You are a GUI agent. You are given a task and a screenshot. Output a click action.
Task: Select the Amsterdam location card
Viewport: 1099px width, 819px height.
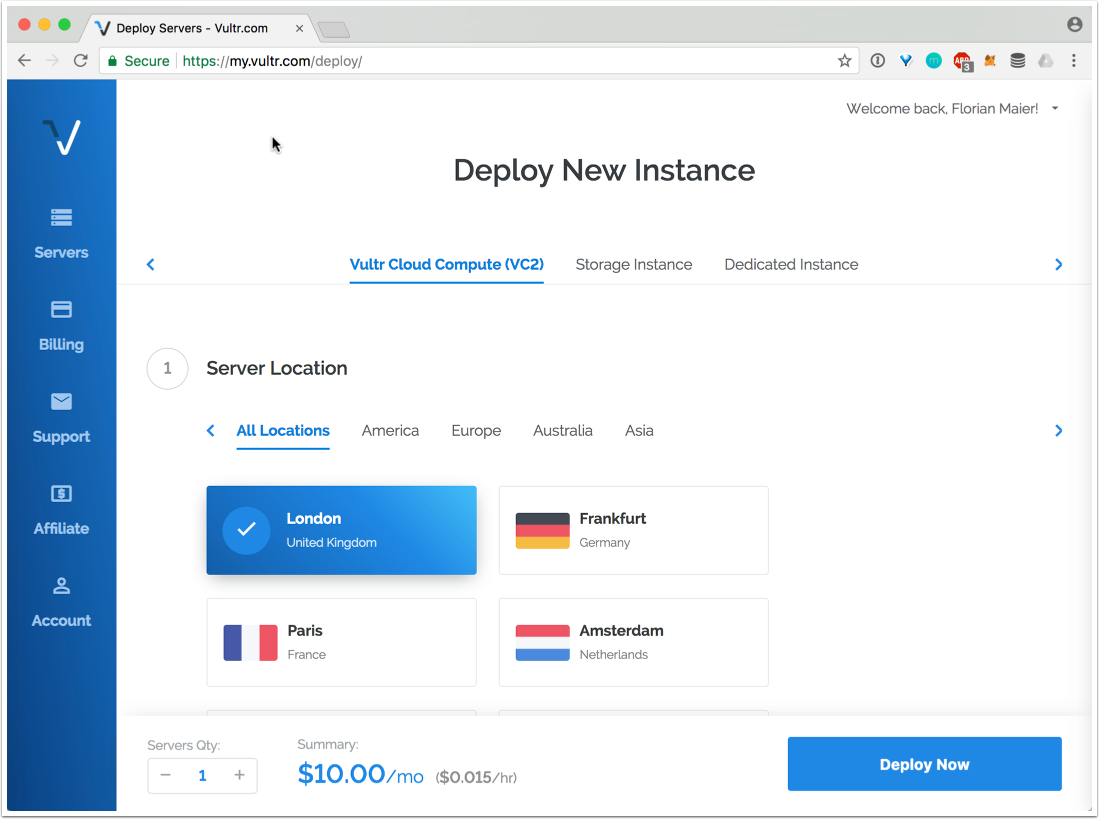[x=634, y=642]
